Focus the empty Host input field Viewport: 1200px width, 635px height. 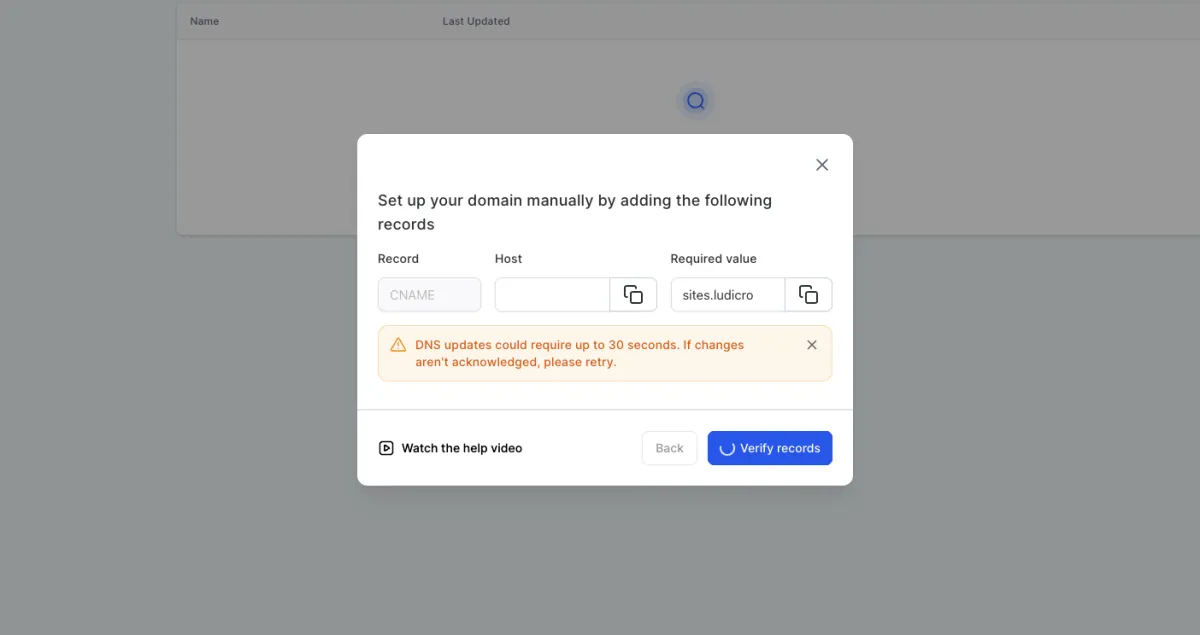pos(552,295)
